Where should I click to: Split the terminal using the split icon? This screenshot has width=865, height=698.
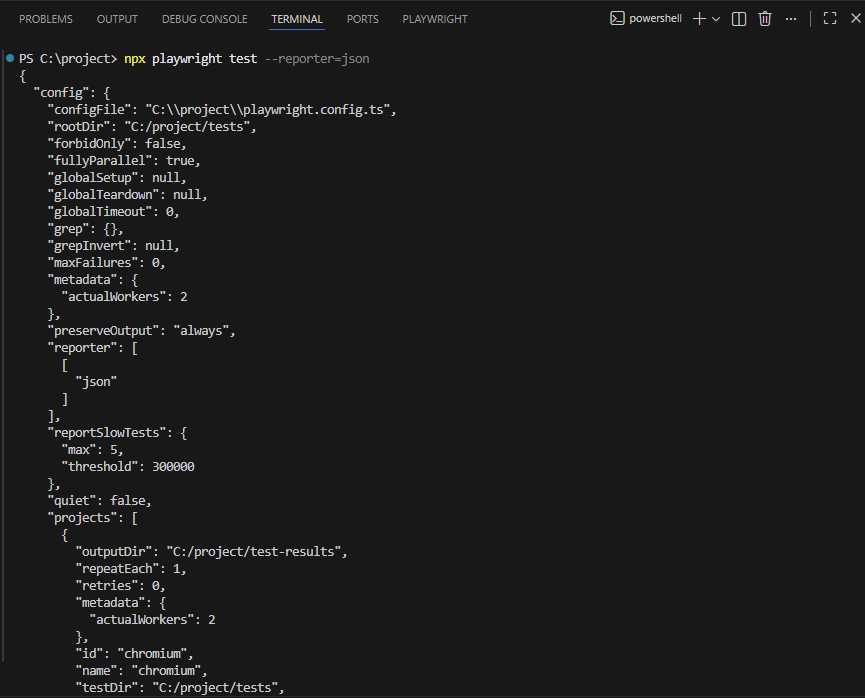738,18
